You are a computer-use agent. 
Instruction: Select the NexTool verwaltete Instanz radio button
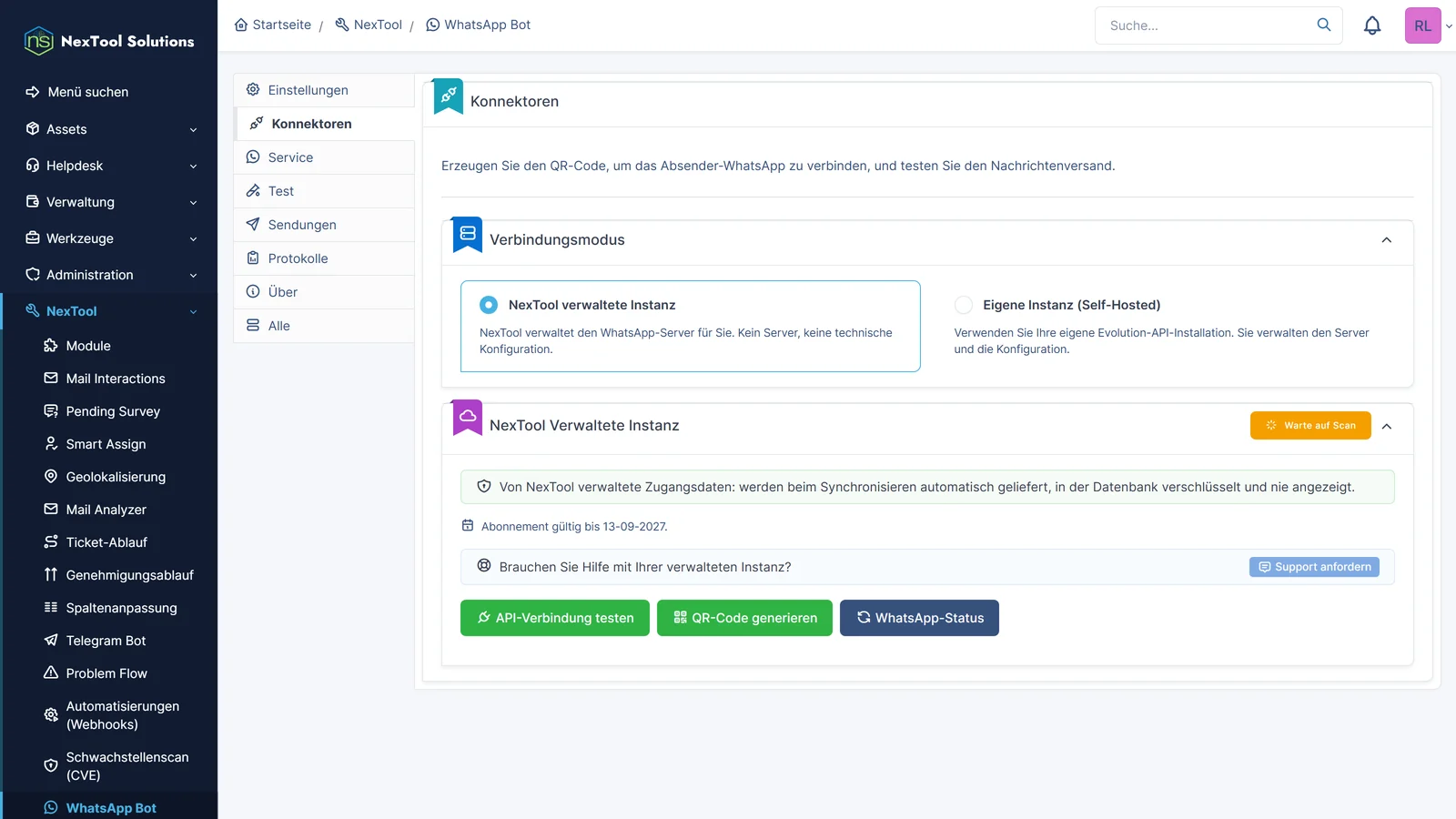click(489, 305)
